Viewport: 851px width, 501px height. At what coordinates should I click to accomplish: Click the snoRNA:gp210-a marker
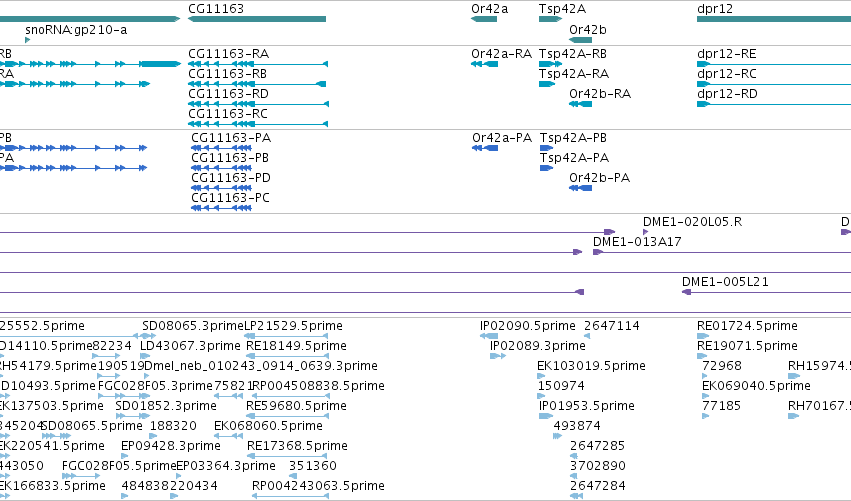[x=28, y=40]
